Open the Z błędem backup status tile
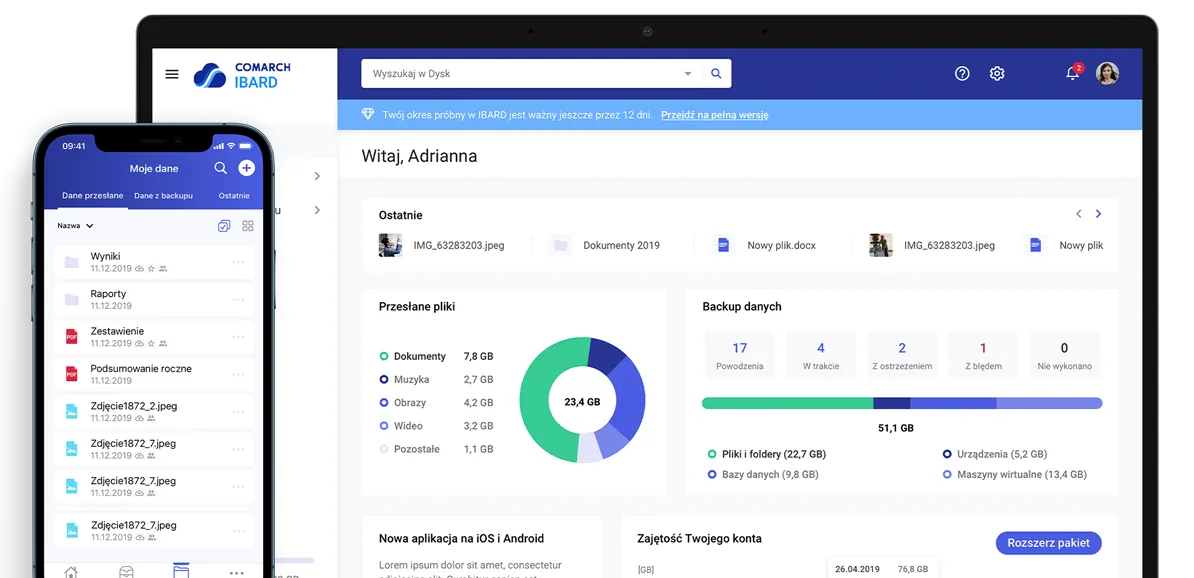The height and width of the screenshot is (578, 1194). coord(983,355)
